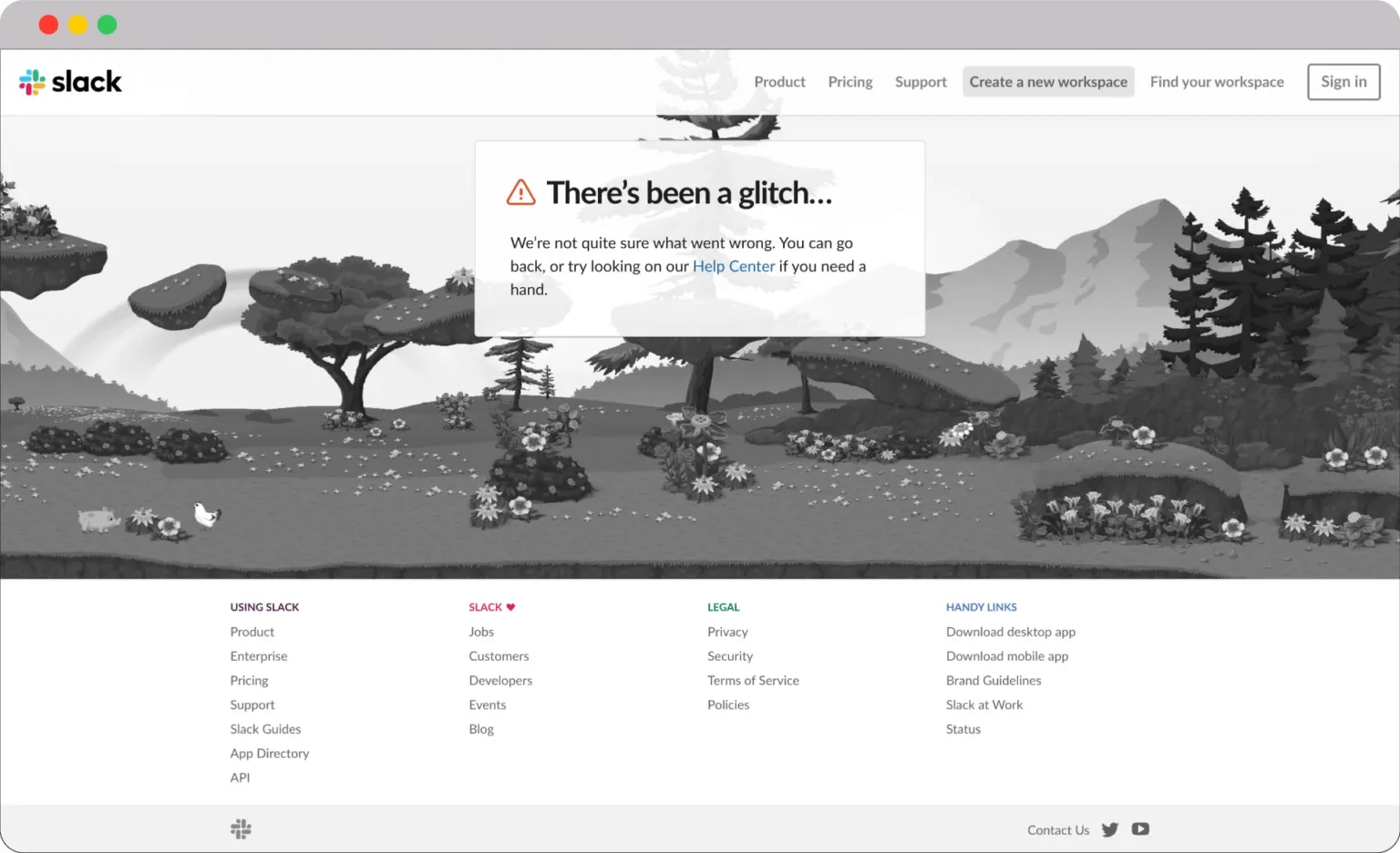Go to the Events link
The width and height of the screenshot is (1400, 853).
click(x=488, y=704)
